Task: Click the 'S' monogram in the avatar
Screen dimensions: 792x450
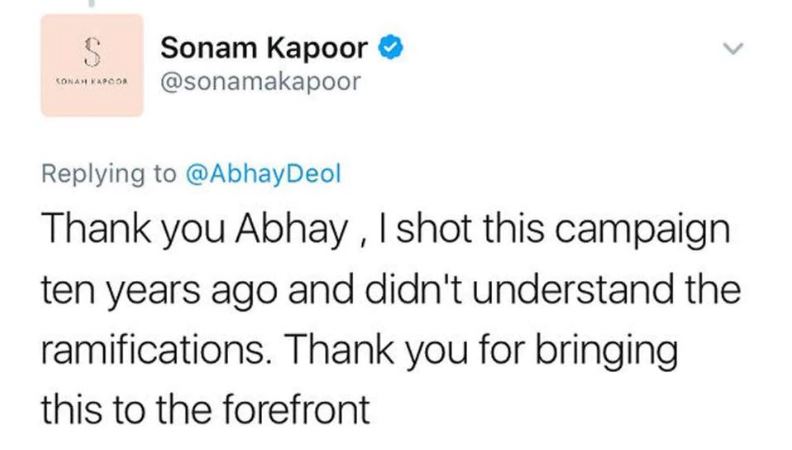Action: pos(92,53)
